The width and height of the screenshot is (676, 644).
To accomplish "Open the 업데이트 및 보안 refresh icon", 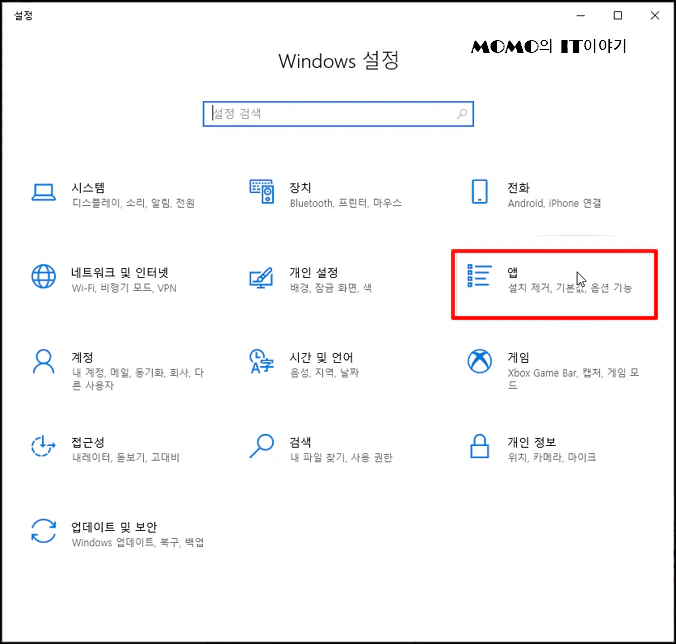I will [x=44, y=531].
